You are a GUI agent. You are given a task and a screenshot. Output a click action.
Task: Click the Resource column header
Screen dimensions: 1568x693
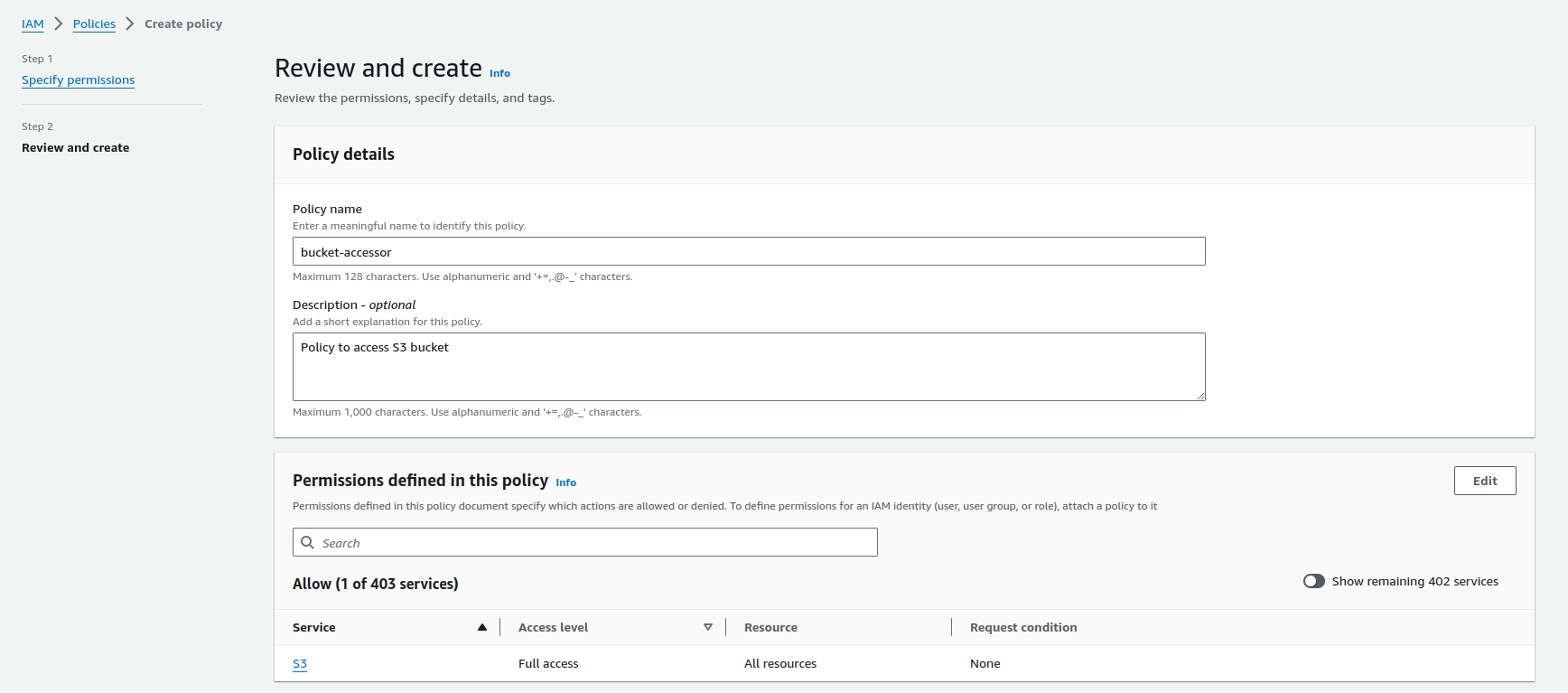coord(770,628)
